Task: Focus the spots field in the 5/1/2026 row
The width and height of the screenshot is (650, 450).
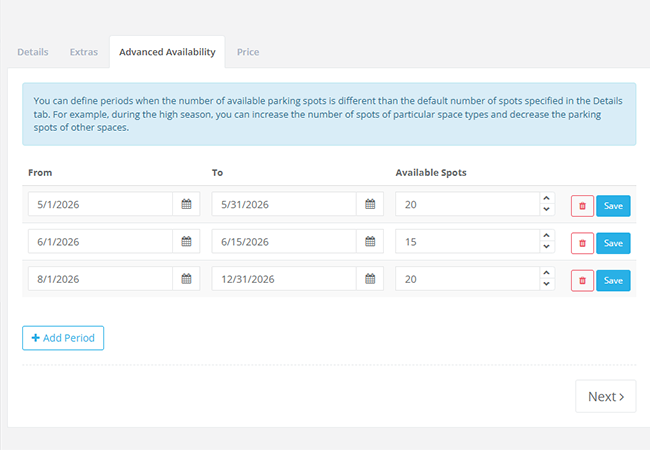Action: (x=468, y=204)
